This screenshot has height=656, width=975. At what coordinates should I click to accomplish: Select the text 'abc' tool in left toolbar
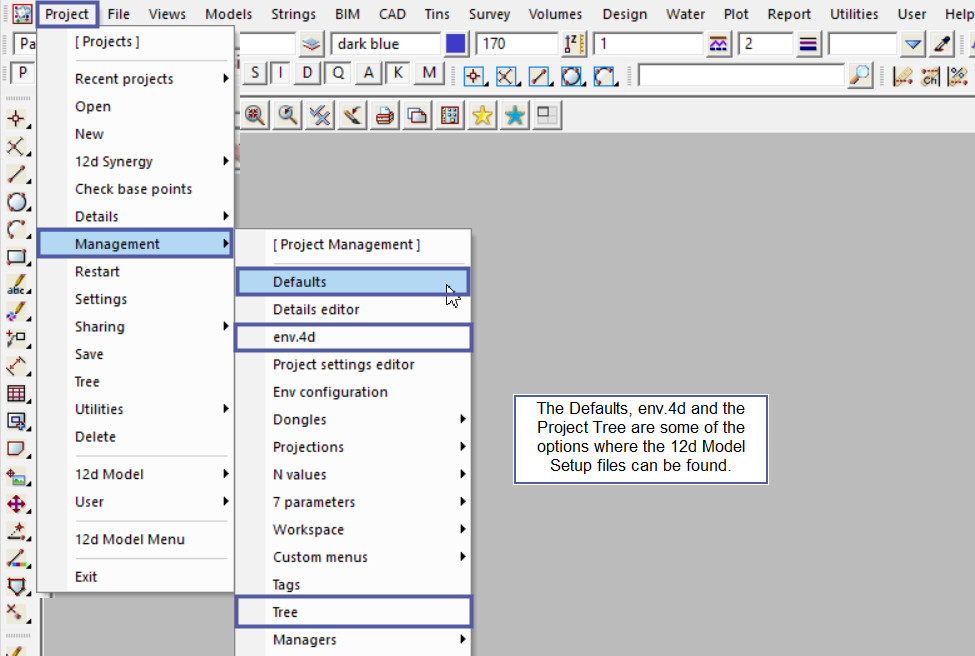(x=16, y=285)
